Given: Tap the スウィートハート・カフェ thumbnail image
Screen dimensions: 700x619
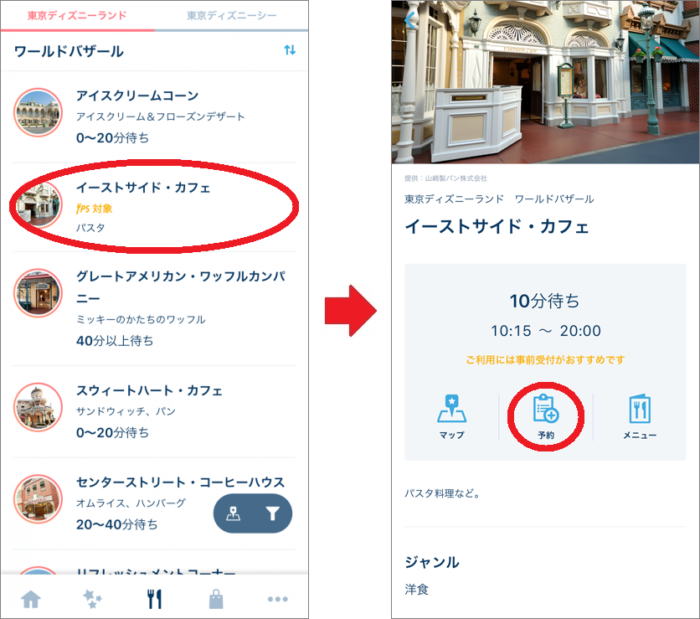Looking at the screenshot, I should (x=40, y=408).
